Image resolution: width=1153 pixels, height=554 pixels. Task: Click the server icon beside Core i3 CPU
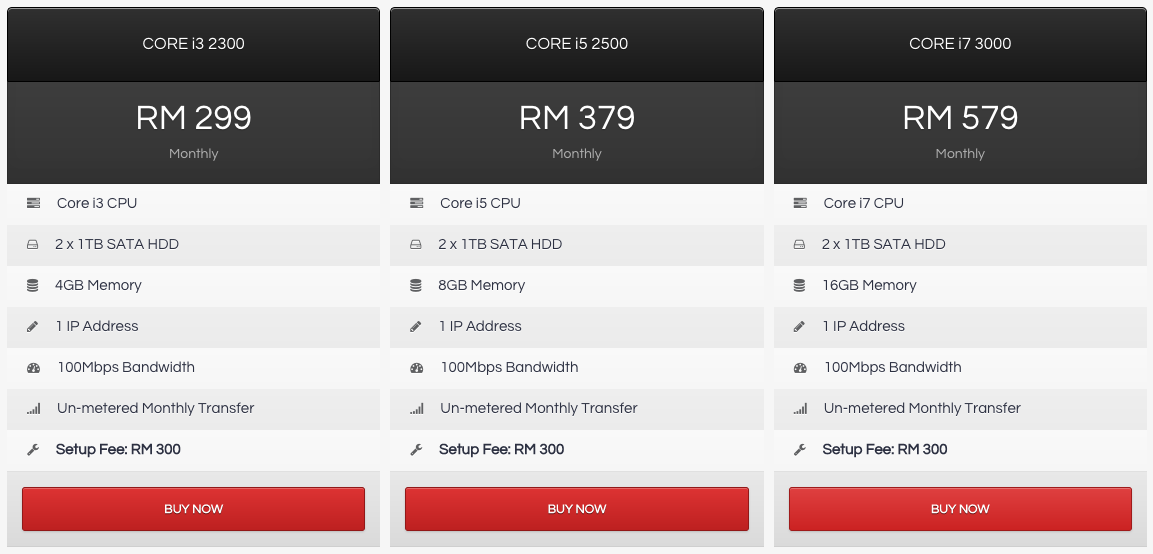pyautogui.click(x=33, y=203)
